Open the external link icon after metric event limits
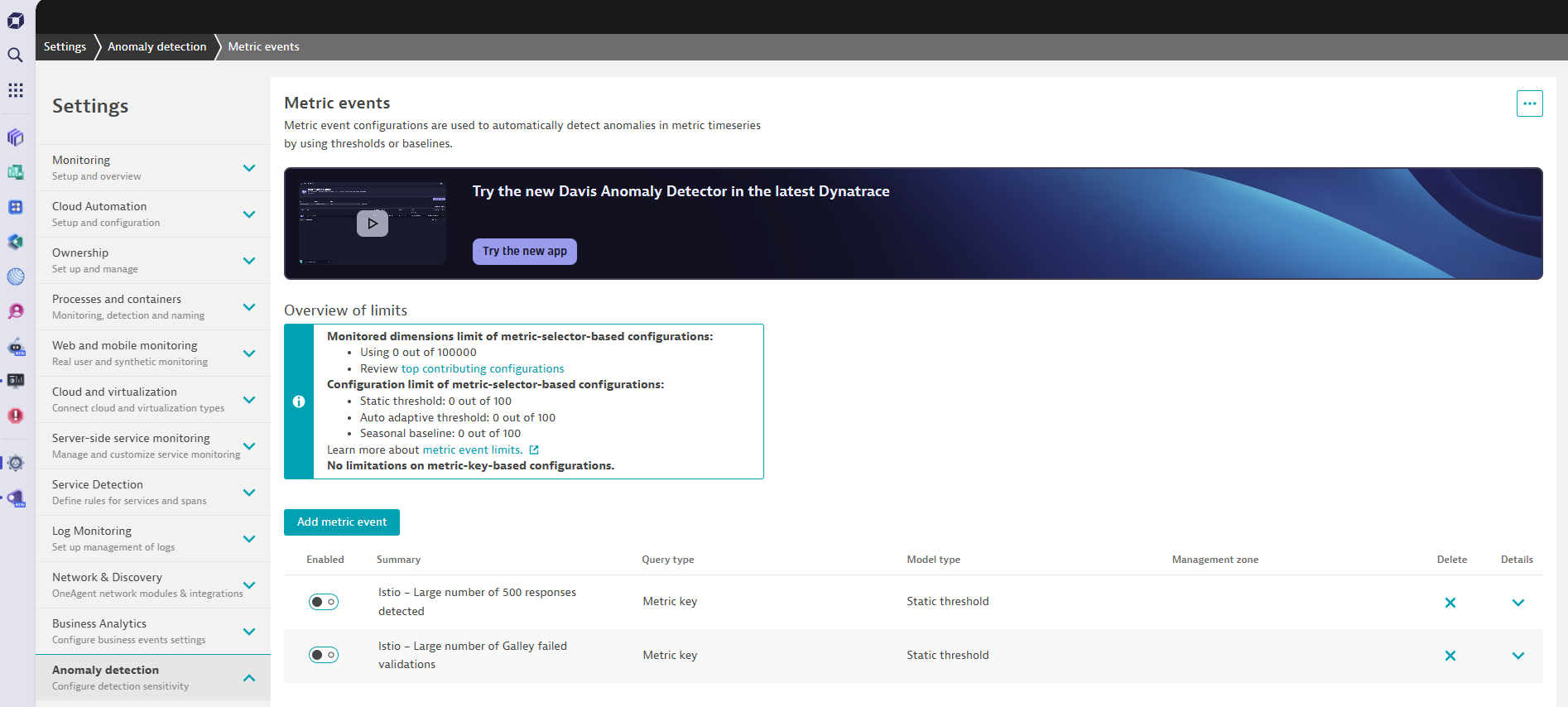 [534, 450]
